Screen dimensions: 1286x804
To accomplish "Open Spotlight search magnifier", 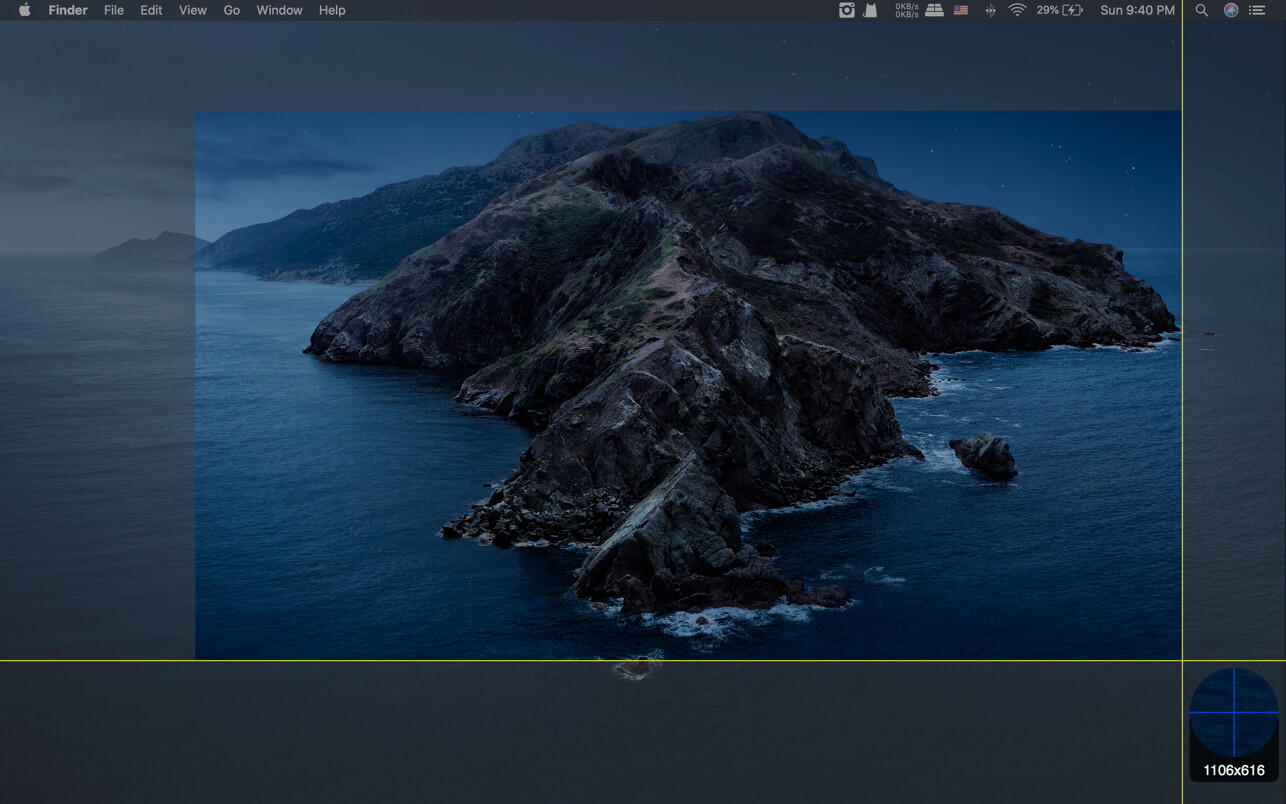I will tap(1202, 10).
